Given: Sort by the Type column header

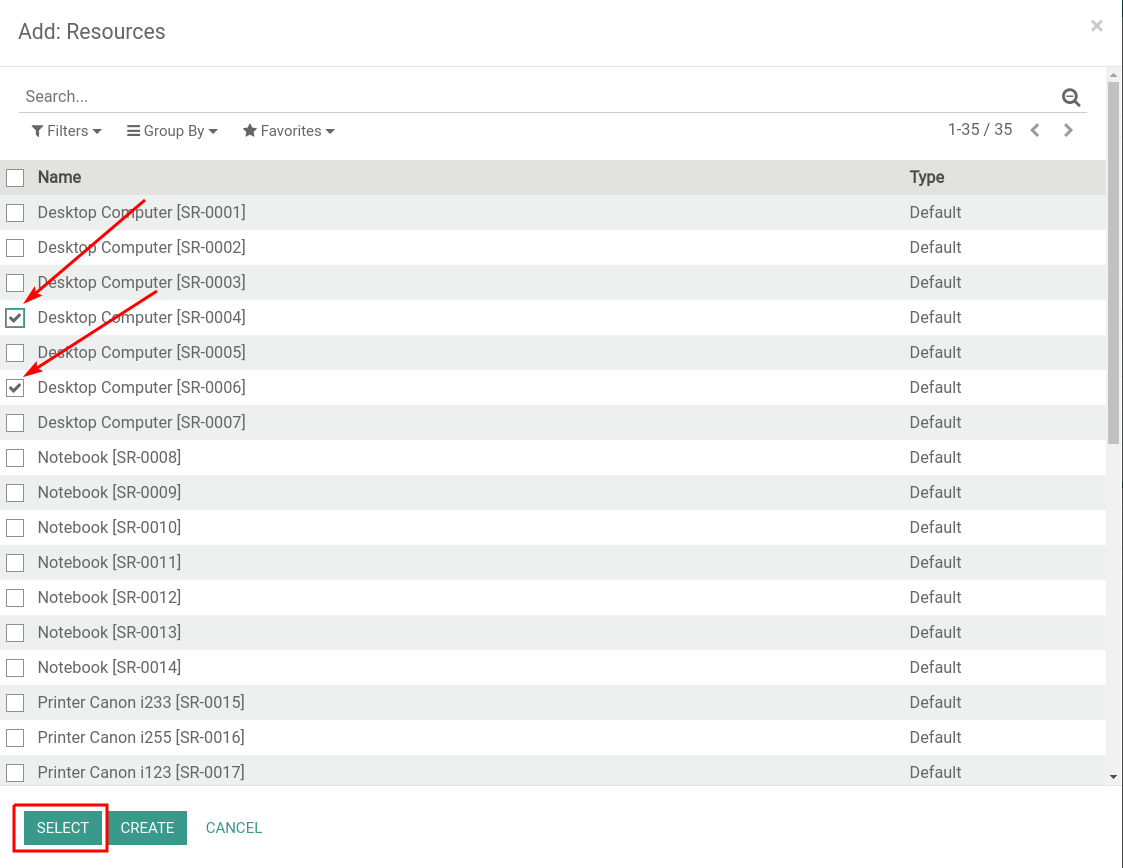Looking at the screenshot, I should click(927, 178).
